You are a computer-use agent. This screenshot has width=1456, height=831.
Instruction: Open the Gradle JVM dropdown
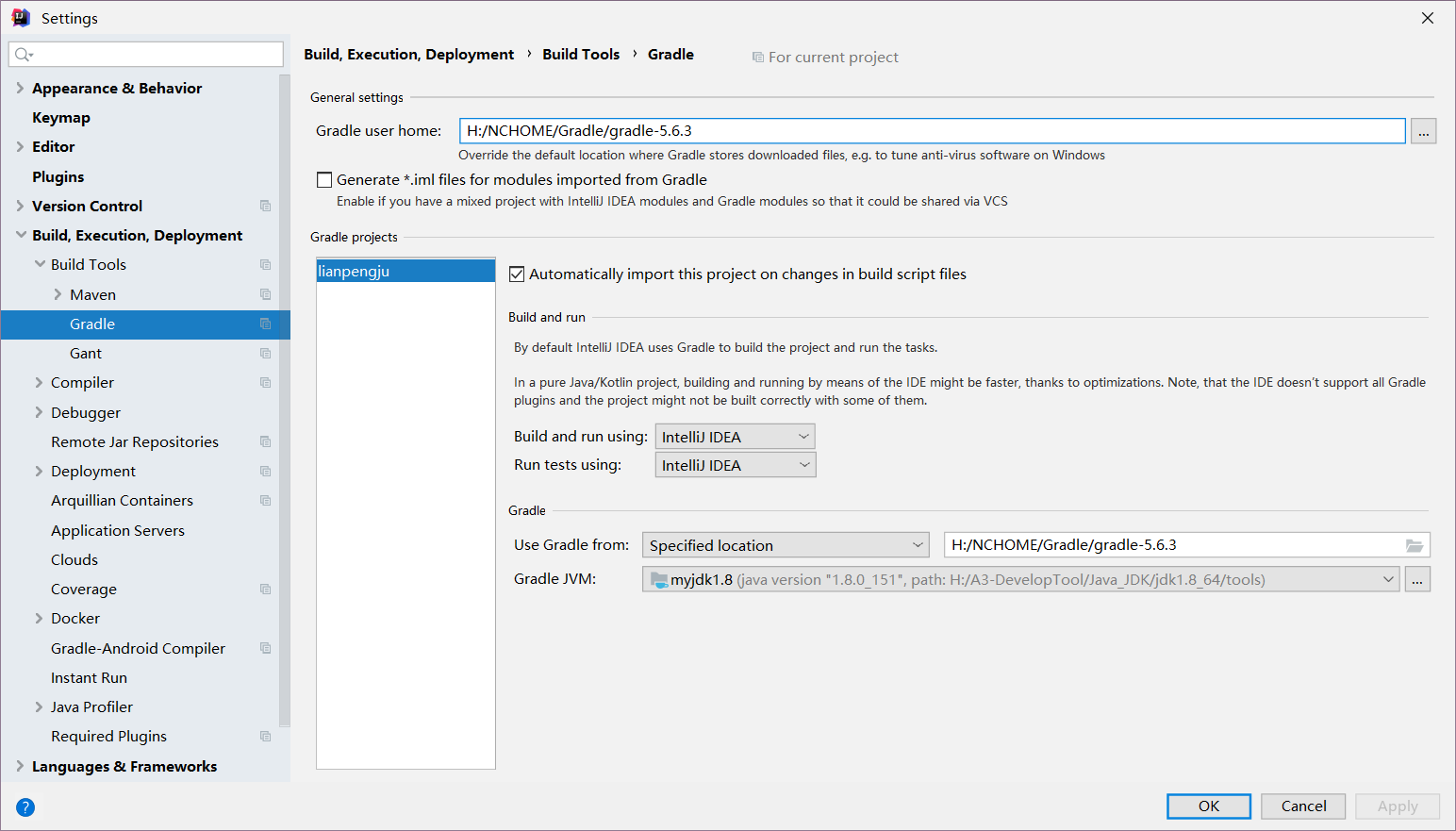point(1021,579)
